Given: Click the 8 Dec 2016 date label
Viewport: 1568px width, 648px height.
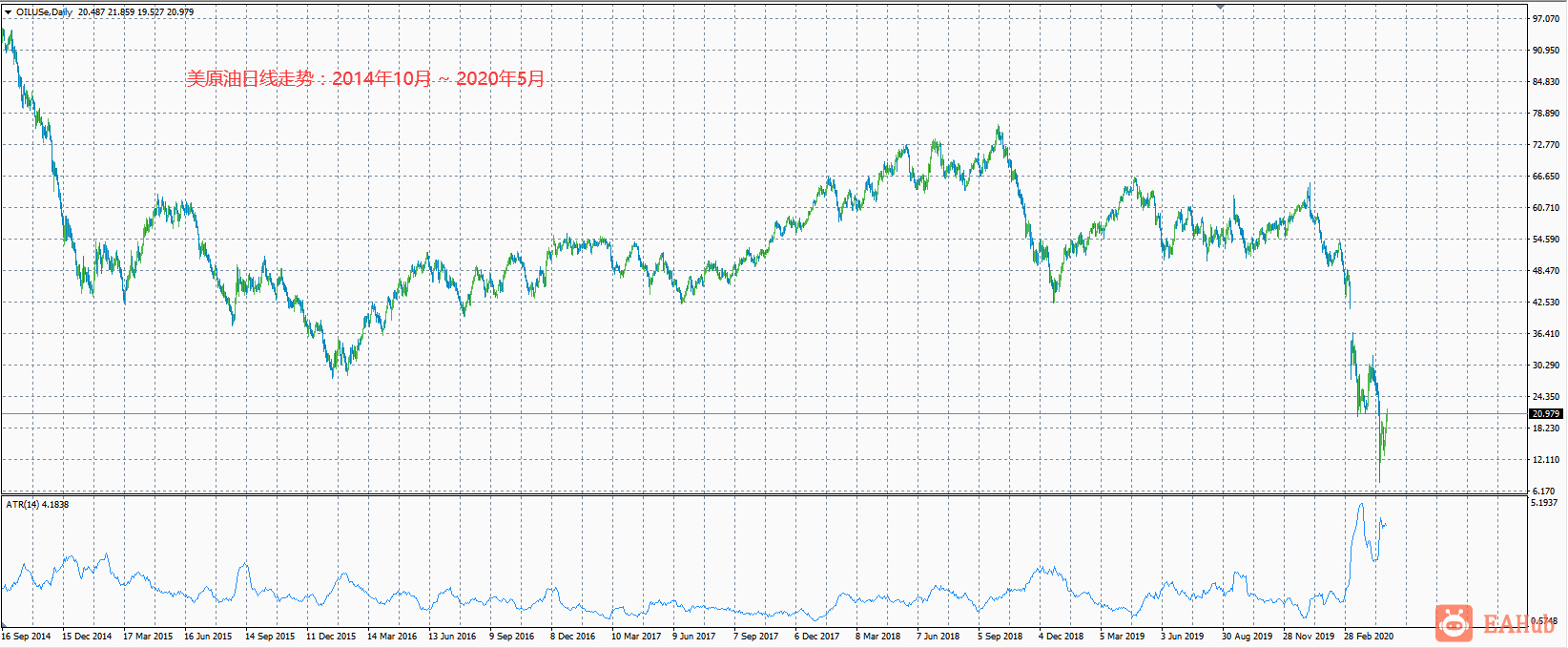Looking at the screenshot, I should pos(573,636).
